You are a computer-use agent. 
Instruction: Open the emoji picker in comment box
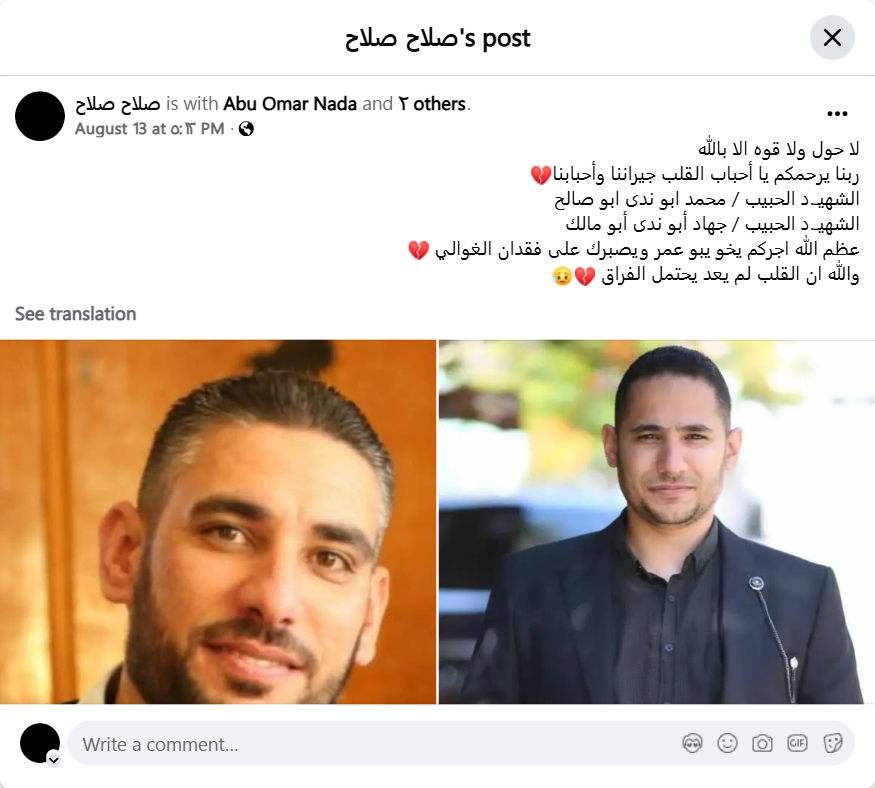tap(727, 743)
